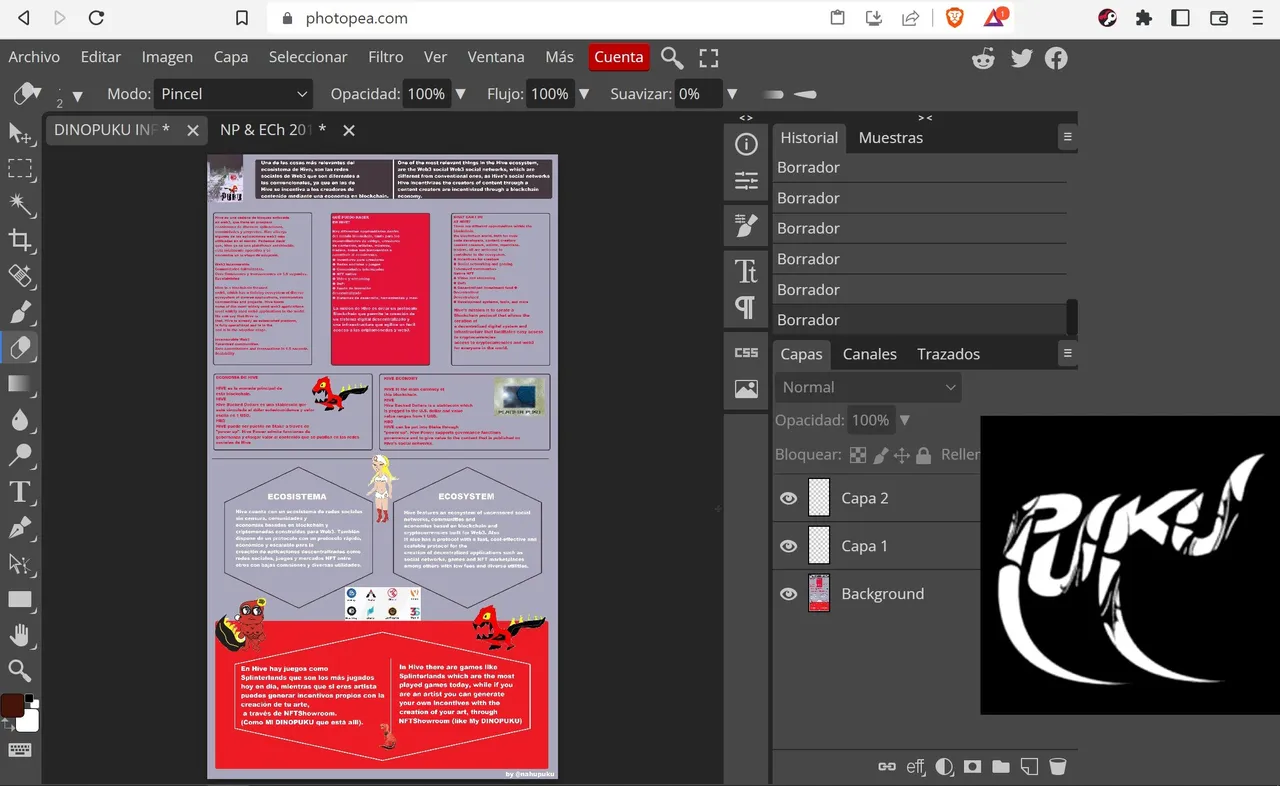
Task: Toggle lock image pixels brush icon
Action: click(x=880, y=455)
